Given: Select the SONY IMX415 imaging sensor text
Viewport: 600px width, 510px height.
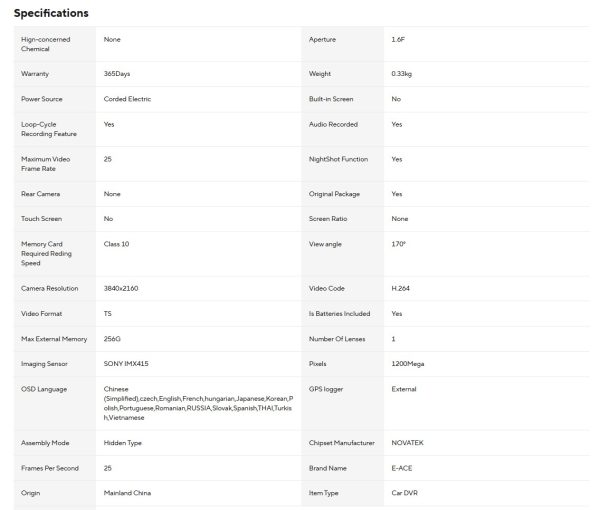Looking at the screenshot, I should (x=126, y=364).
